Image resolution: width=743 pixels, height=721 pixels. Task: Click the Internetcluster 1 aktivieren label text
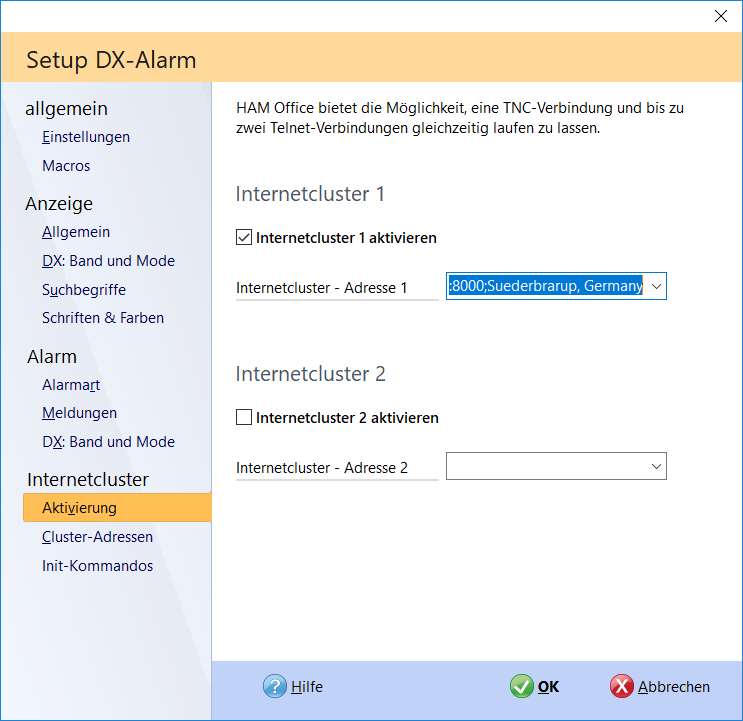coord(346,238)
